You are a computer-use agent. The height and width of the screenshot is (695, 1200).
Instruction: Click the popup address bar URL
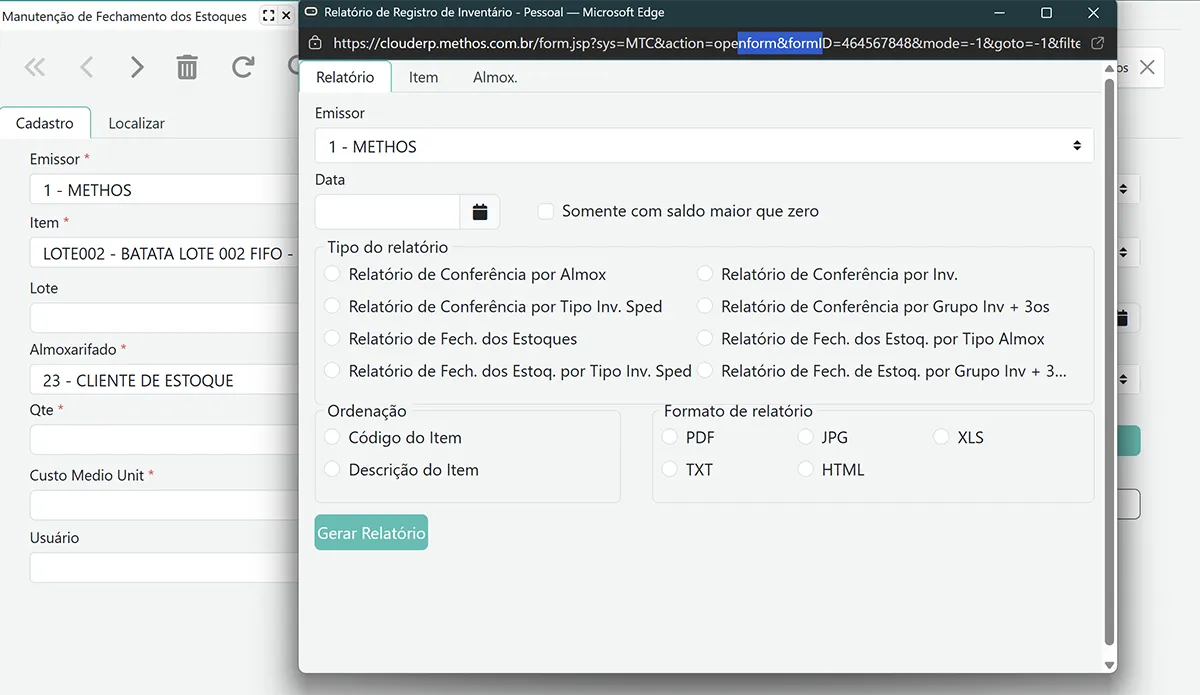(706, 43)
